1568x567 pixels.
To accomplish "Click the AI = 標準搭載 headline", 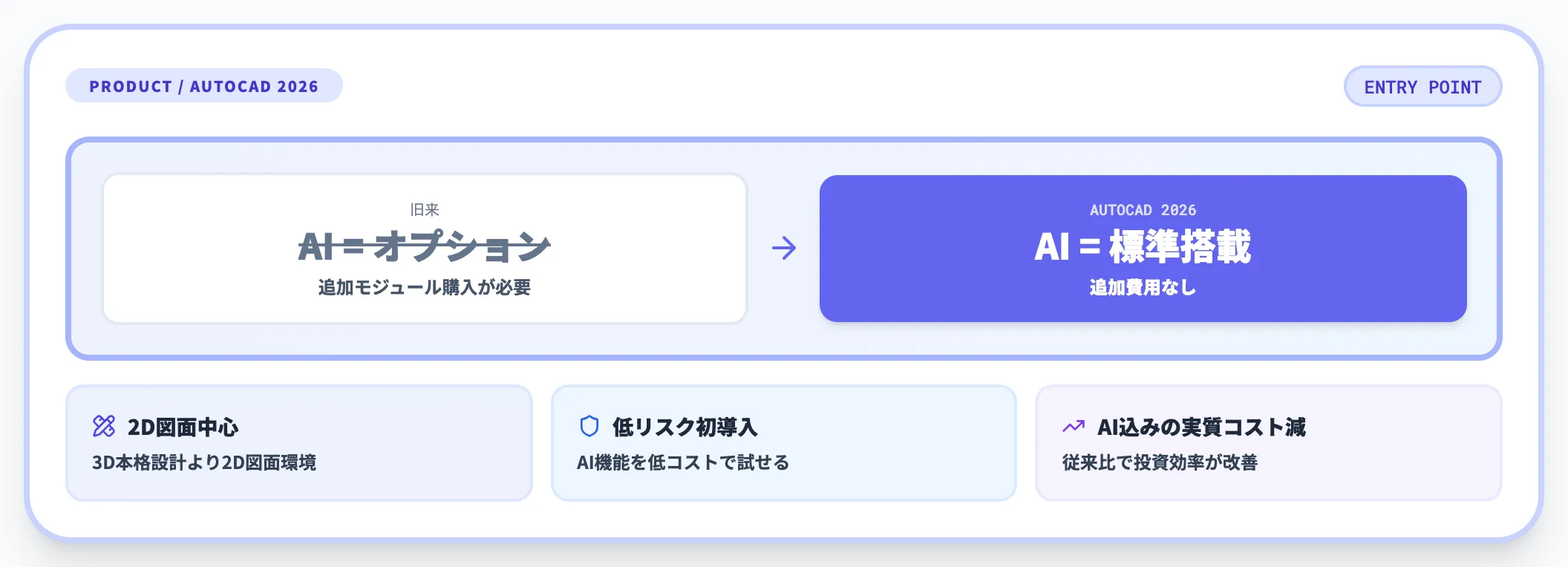I will tap(1143, 246).
